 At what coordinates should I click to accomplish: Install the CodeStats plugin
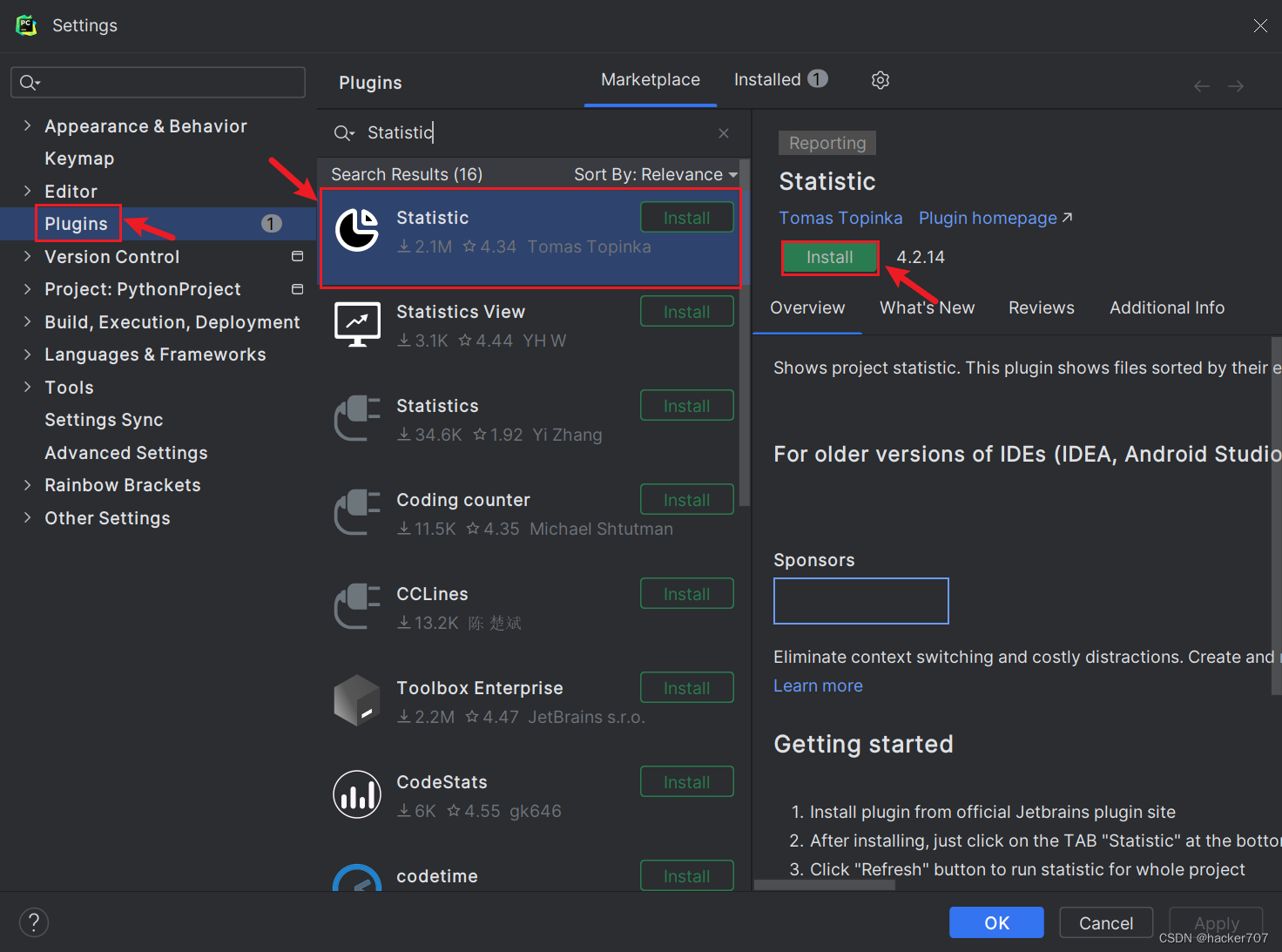(687, 782)
